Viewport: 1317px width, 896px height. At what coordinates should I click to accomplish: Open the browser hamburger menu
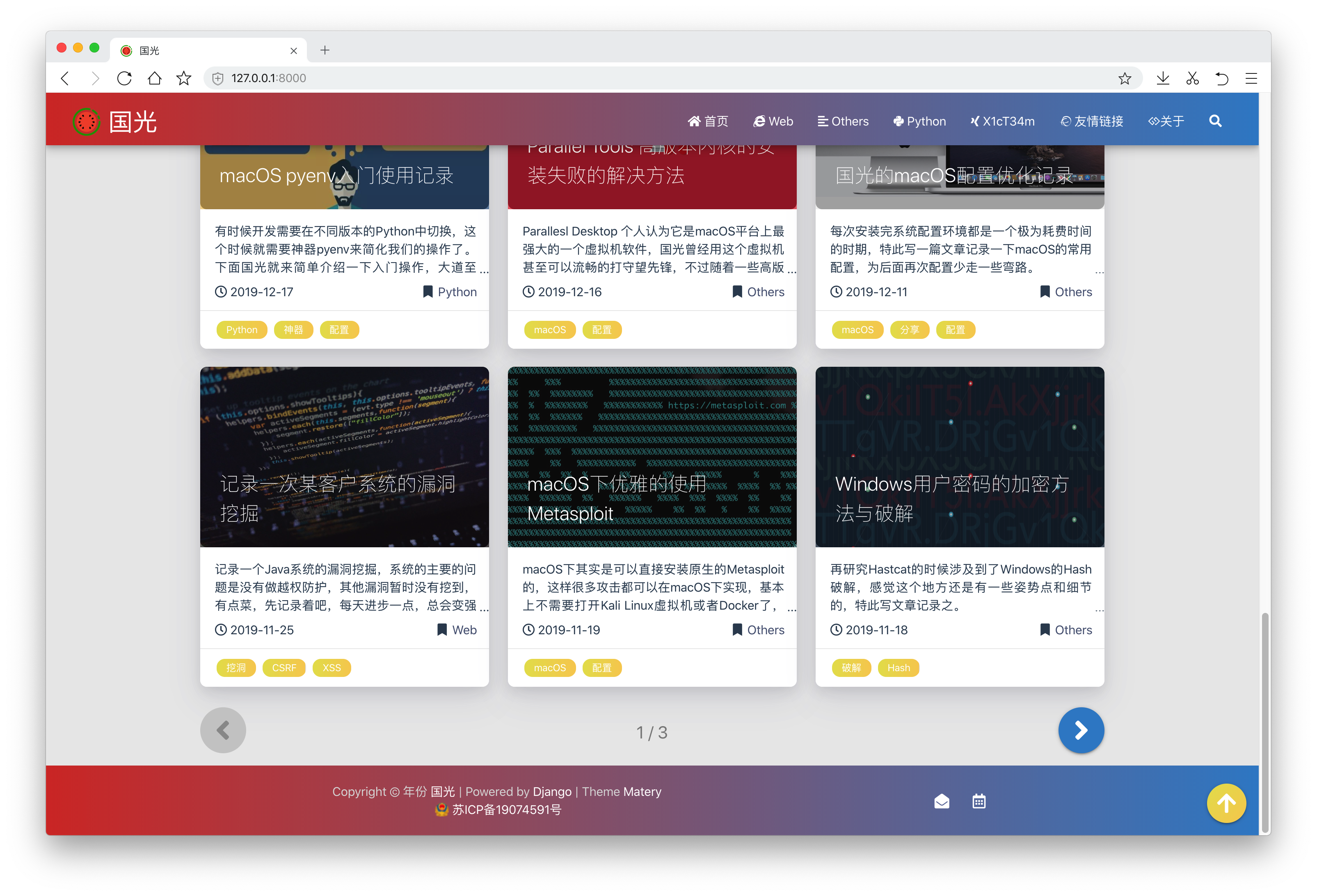[x=1251, y=78]
